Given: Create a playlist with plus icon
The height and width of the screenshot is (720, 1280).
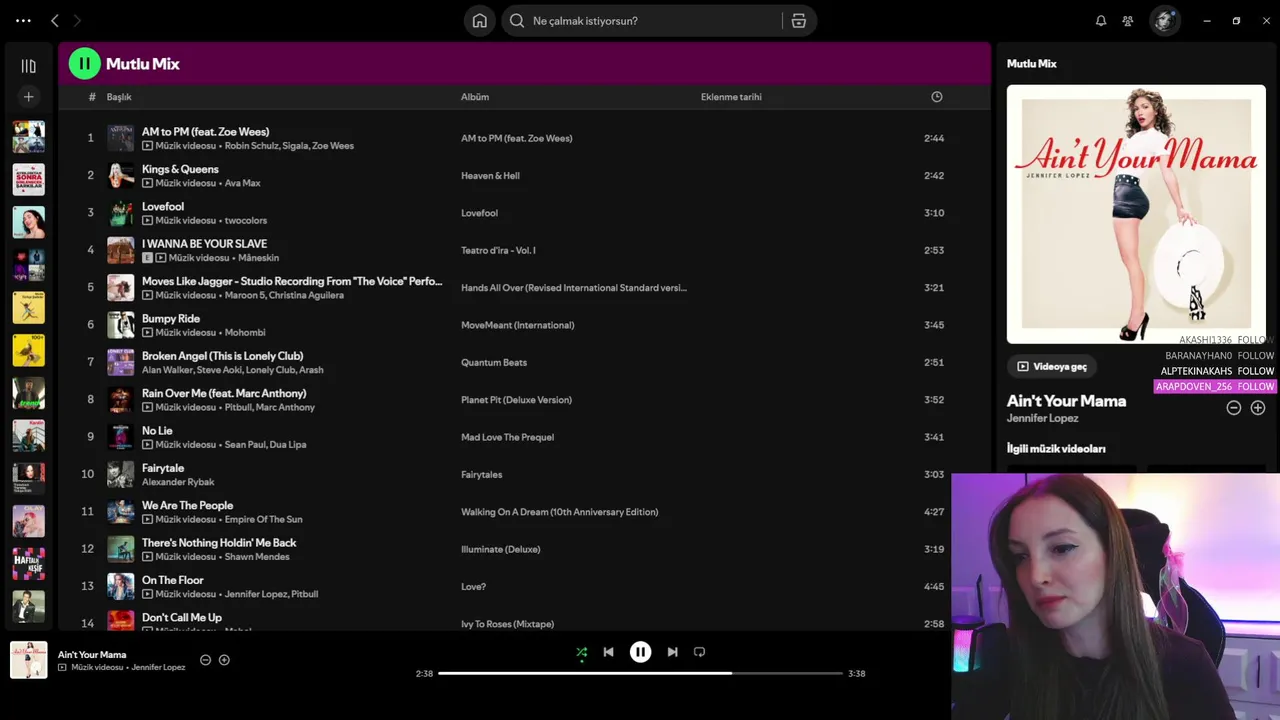Looking at the screenshot, I should (28, 97).
